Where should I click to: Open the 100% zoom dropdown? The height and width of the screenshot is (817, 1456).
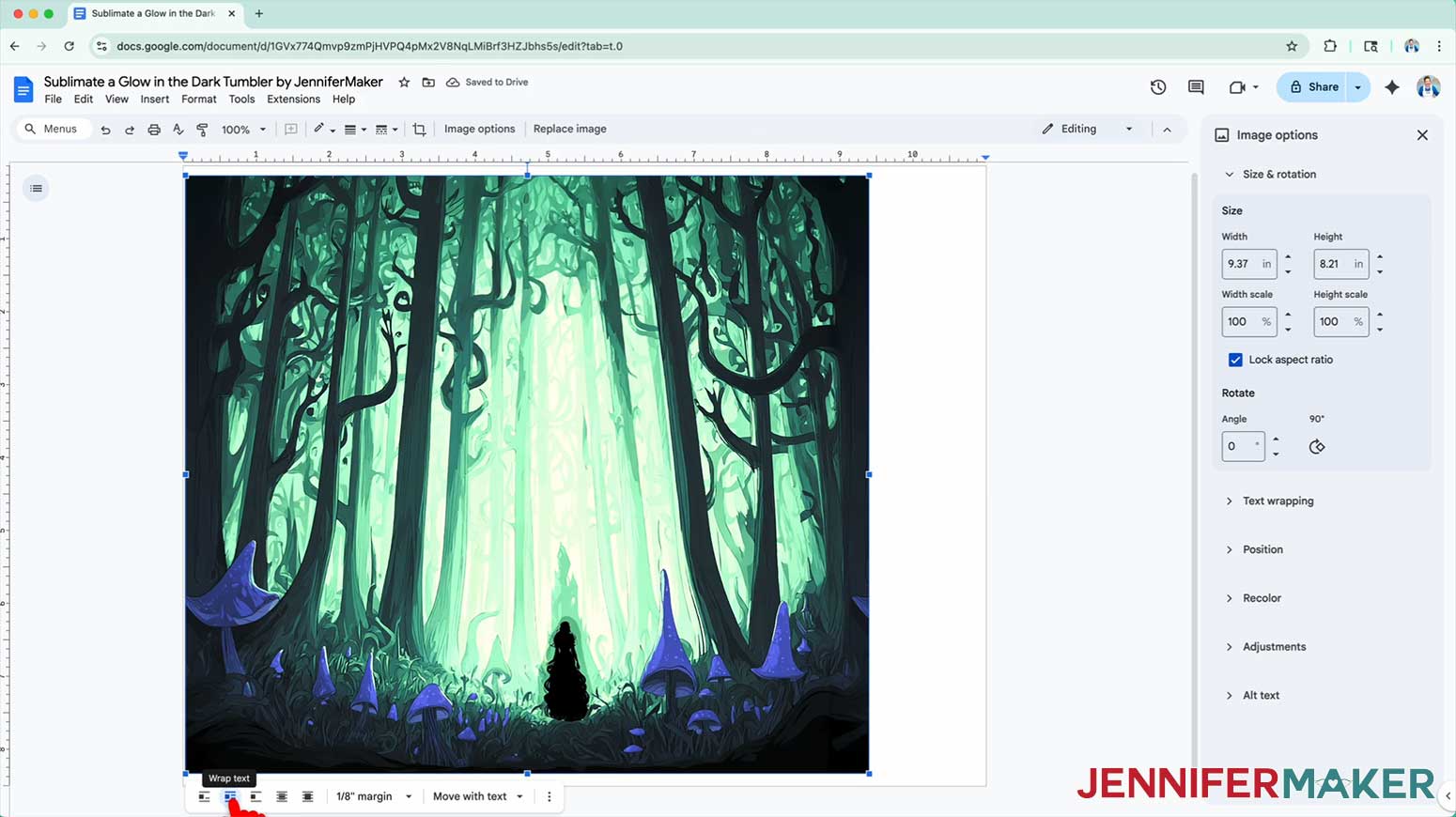(x=243, y=130)
